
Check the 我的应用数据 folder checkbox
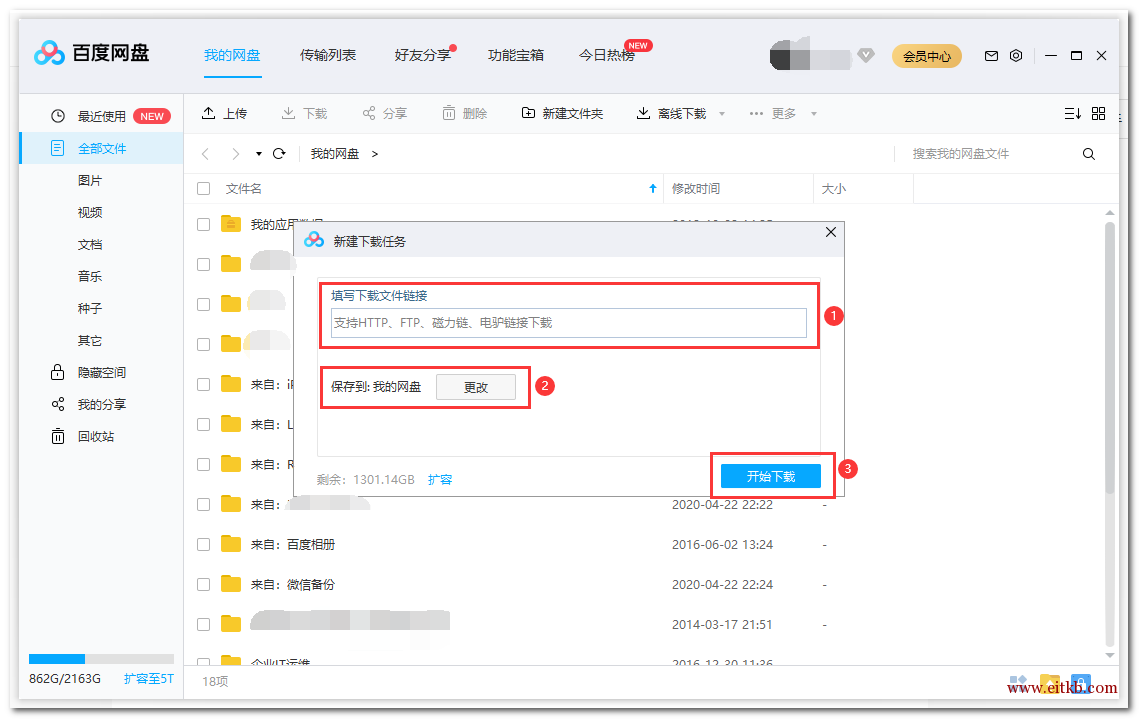coord(203,224)
